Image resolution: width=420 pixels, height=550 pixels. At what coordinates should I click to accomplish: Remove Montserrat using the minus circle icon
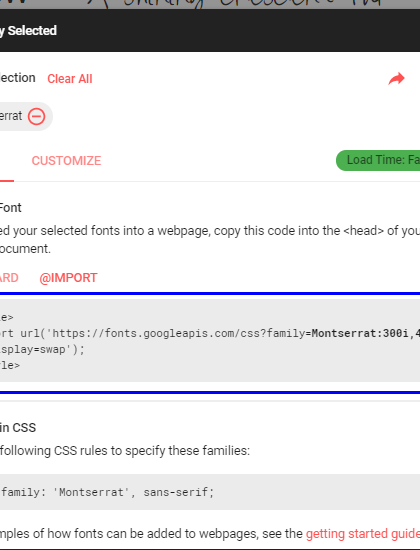[36, 116]
